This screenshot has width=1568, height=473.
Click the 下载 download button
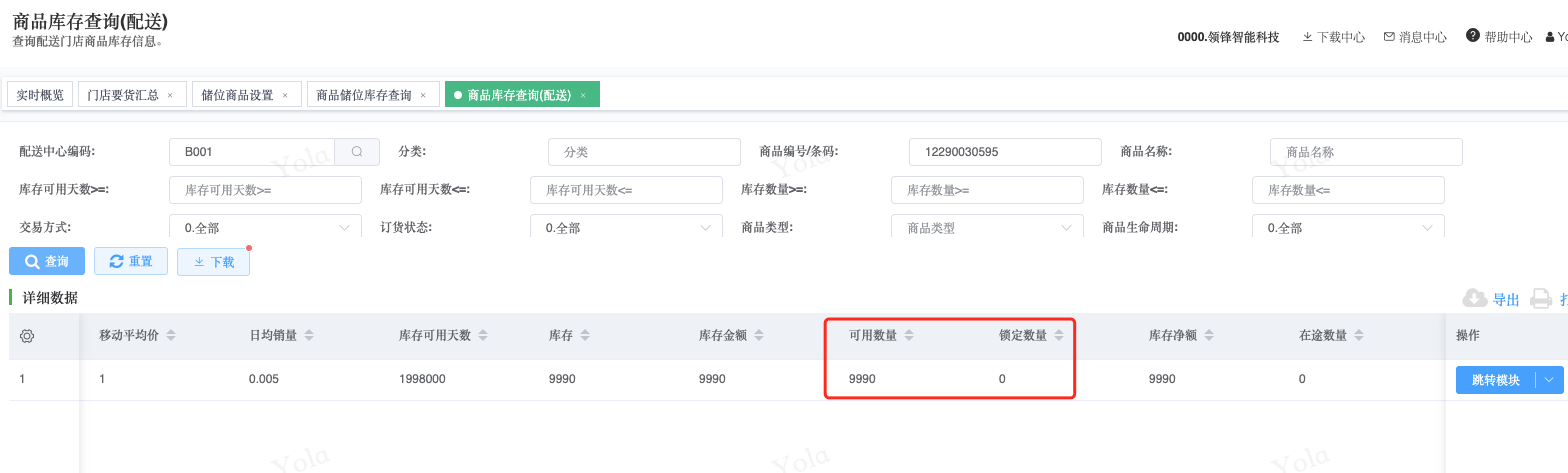pos(213,262)
